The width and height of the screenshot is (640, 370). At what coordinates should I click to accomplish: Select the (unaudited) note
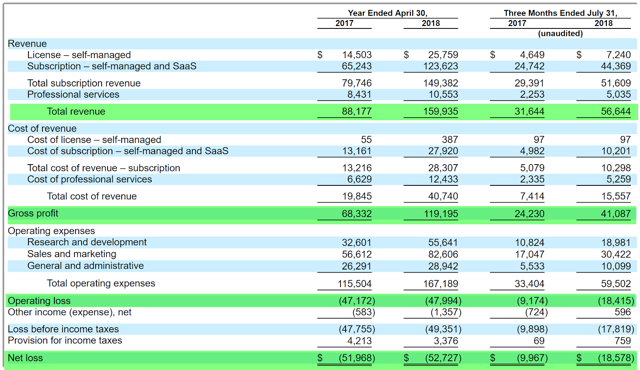click(560, 33)
